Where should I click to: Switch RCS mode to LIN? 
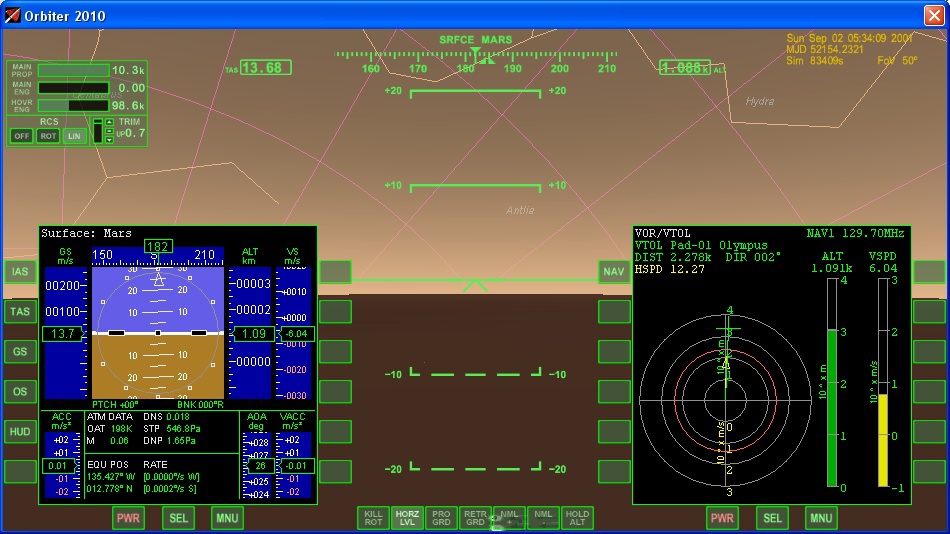[x=74, y=136]
